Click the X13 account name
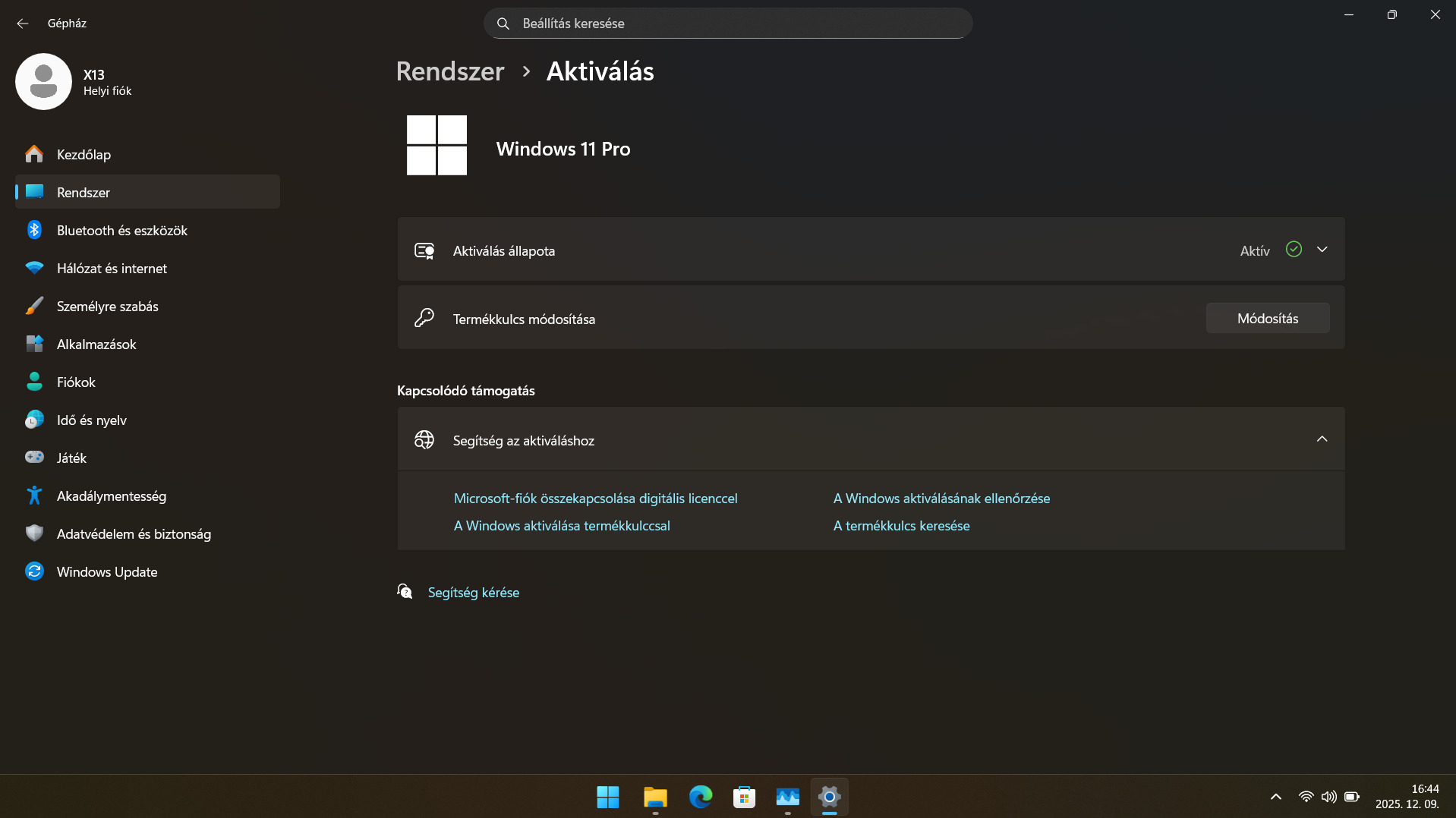Image resolution: width=1456 pixels, height=818 pixels. [94, 74]
